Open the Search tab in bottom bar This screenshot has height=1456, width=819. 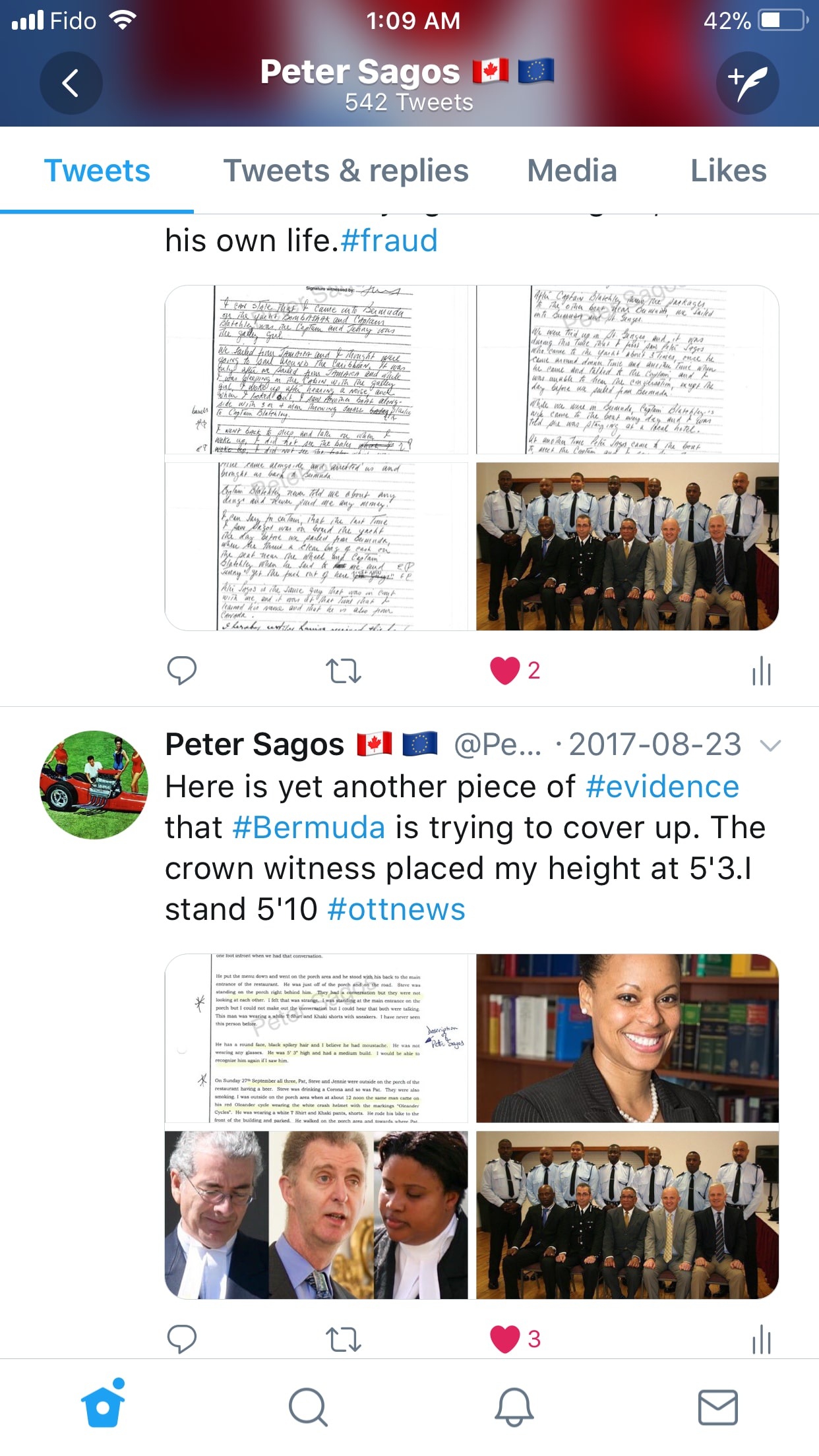point(308,1407)
